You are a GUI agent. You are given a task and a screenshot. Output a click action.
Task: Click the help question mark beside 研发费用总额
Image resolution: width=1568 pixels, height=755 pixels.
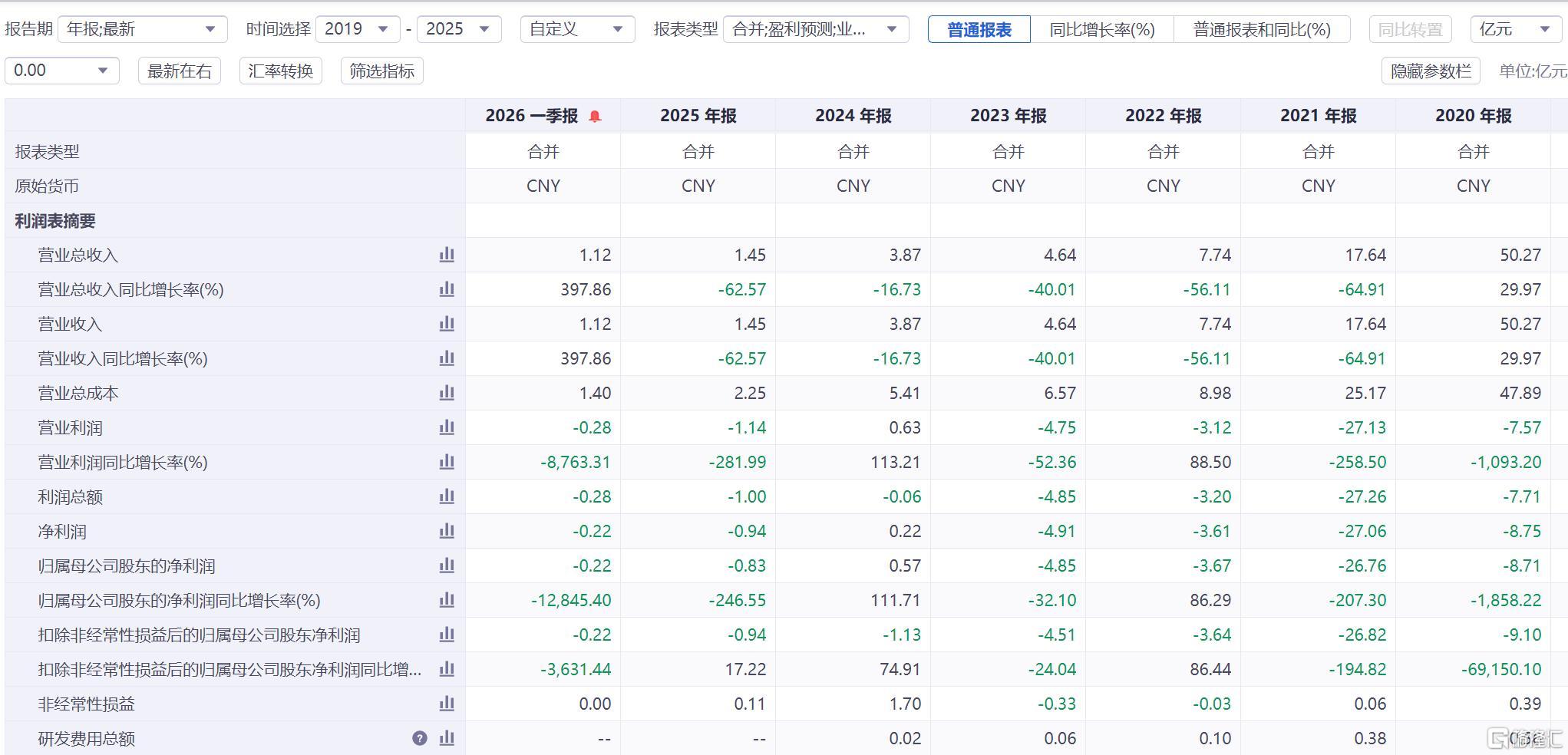tap(420, 738)
